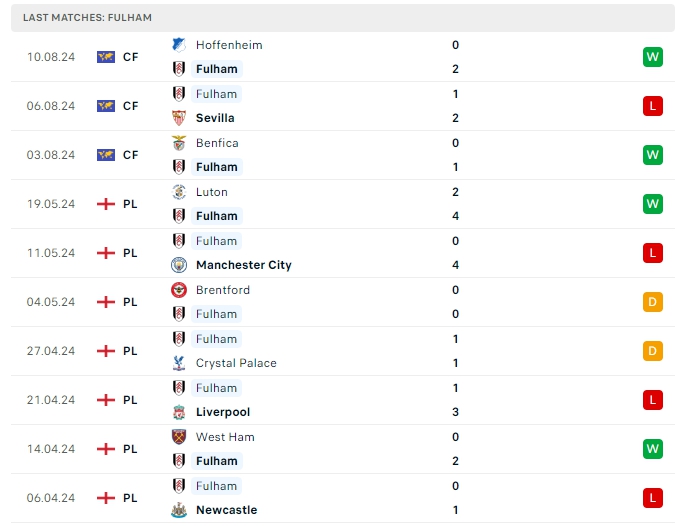Open the D result badge for the Brentford match
This screenshot has width=686, height=526.
point(653,302)
